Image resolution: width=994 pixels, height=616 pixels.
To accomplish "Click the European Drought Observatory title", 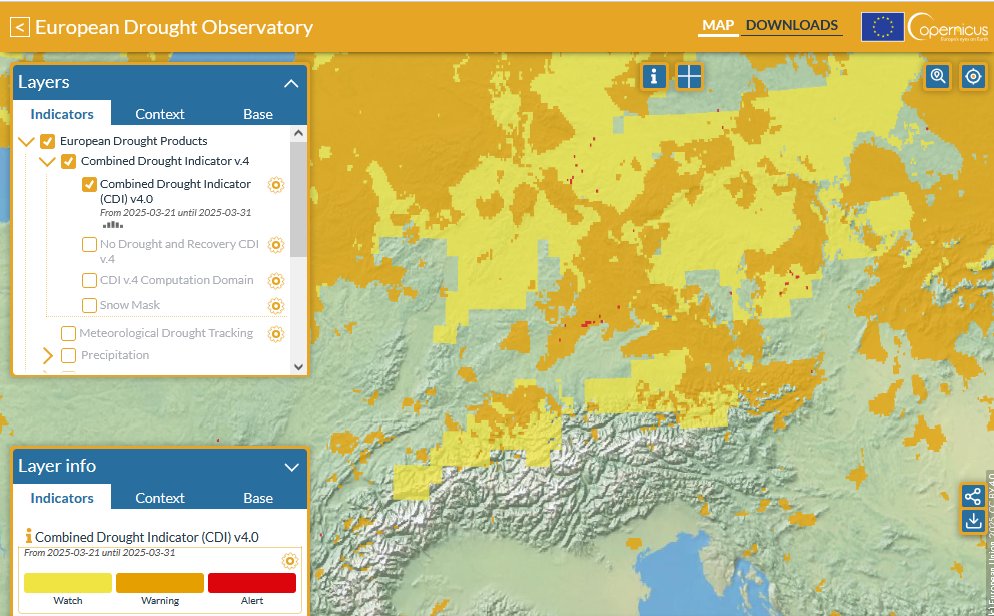I will (x=174, y=27).
